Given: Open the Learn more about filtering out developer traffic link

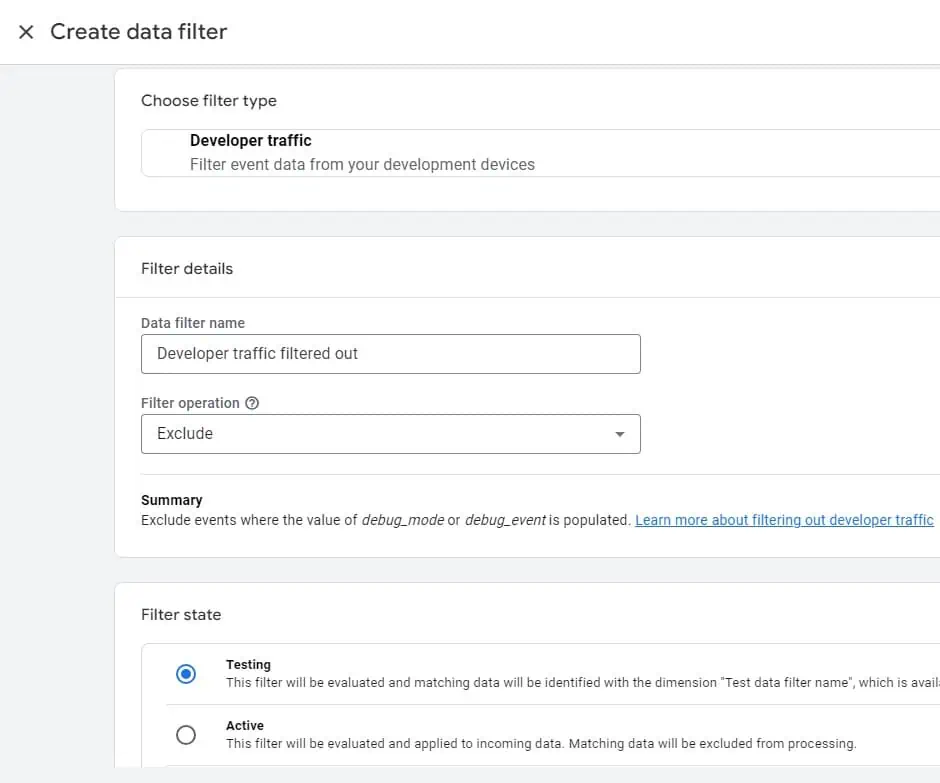Looking at the screenshot, I should tap(784, 519).
